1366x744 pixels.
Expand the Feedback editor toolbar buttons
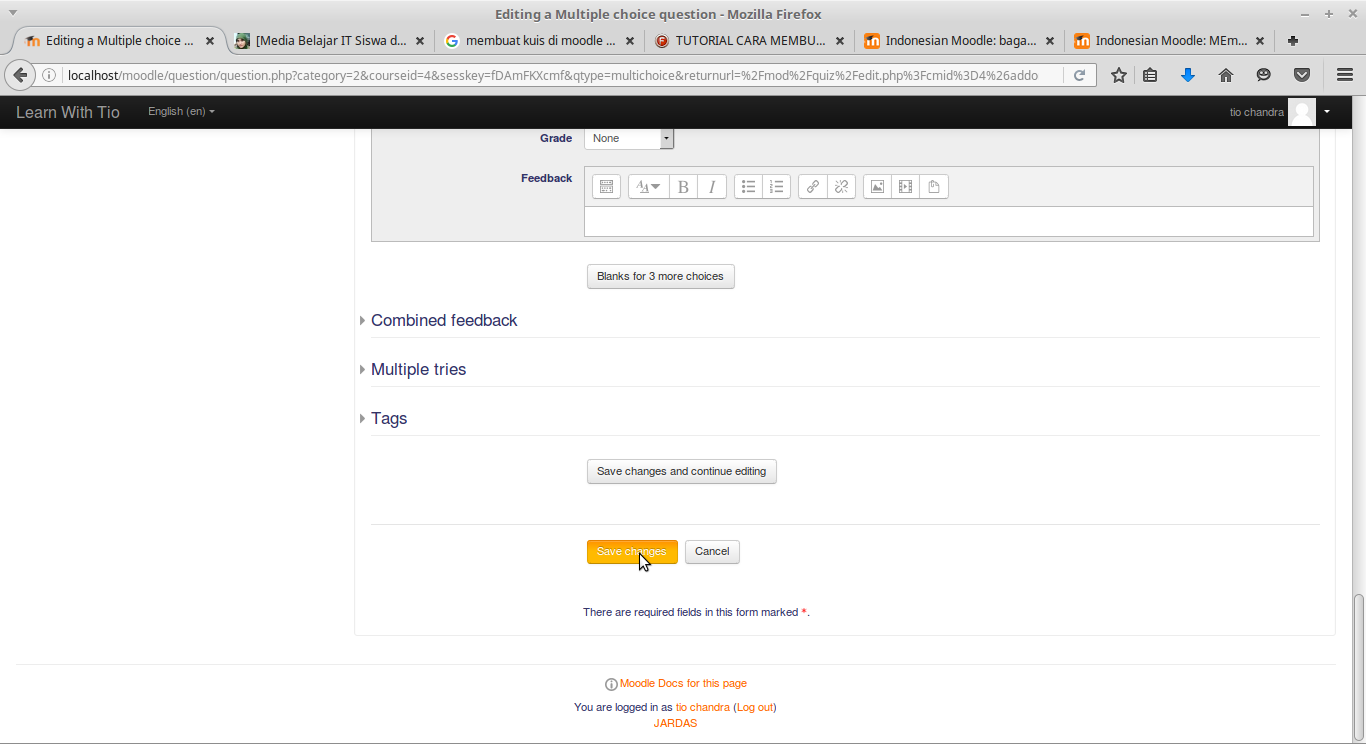[606, 186]
